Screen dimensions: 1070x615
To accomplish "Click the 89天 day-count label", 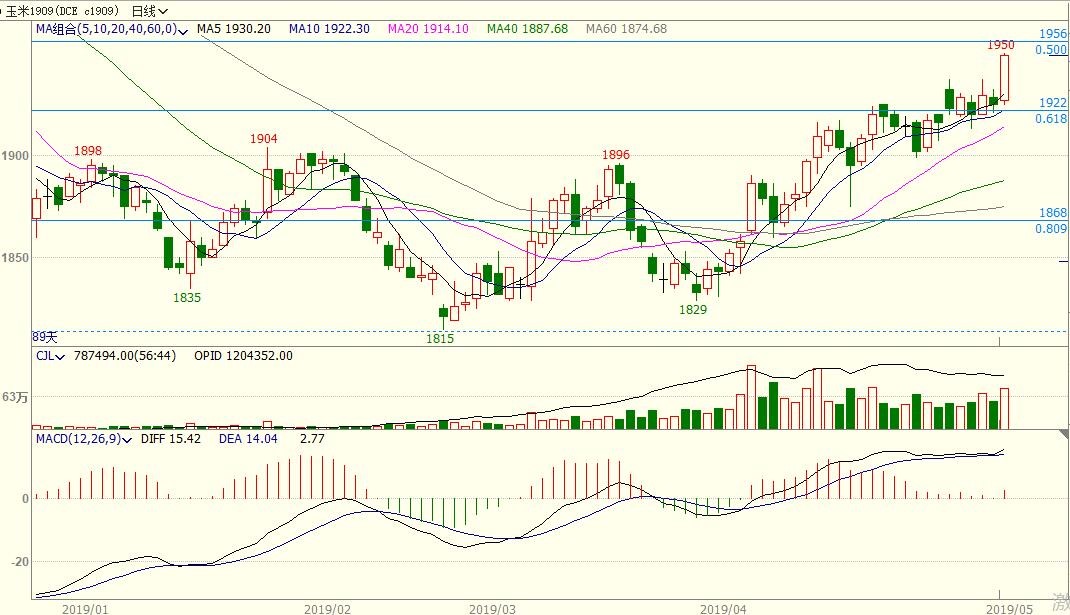I will [46, 337].
